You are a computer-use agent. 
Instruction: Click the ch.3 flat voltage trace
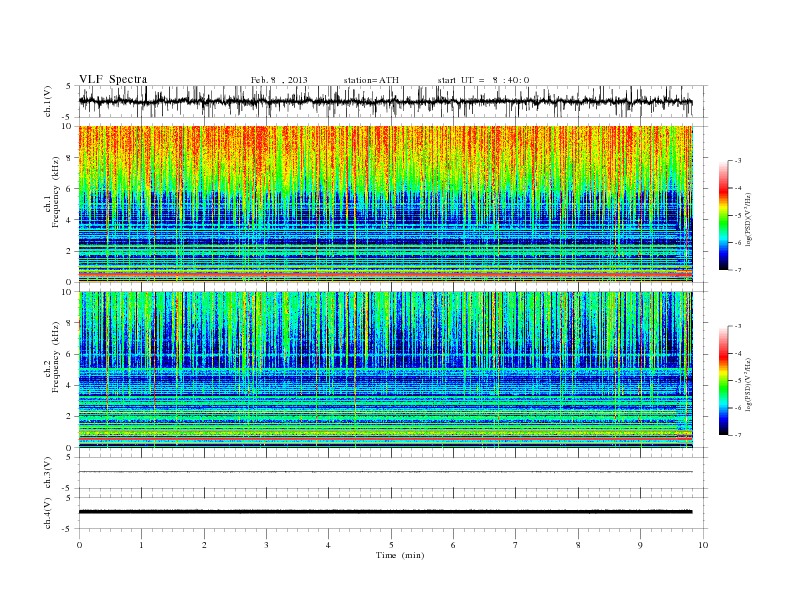(386, 472)
